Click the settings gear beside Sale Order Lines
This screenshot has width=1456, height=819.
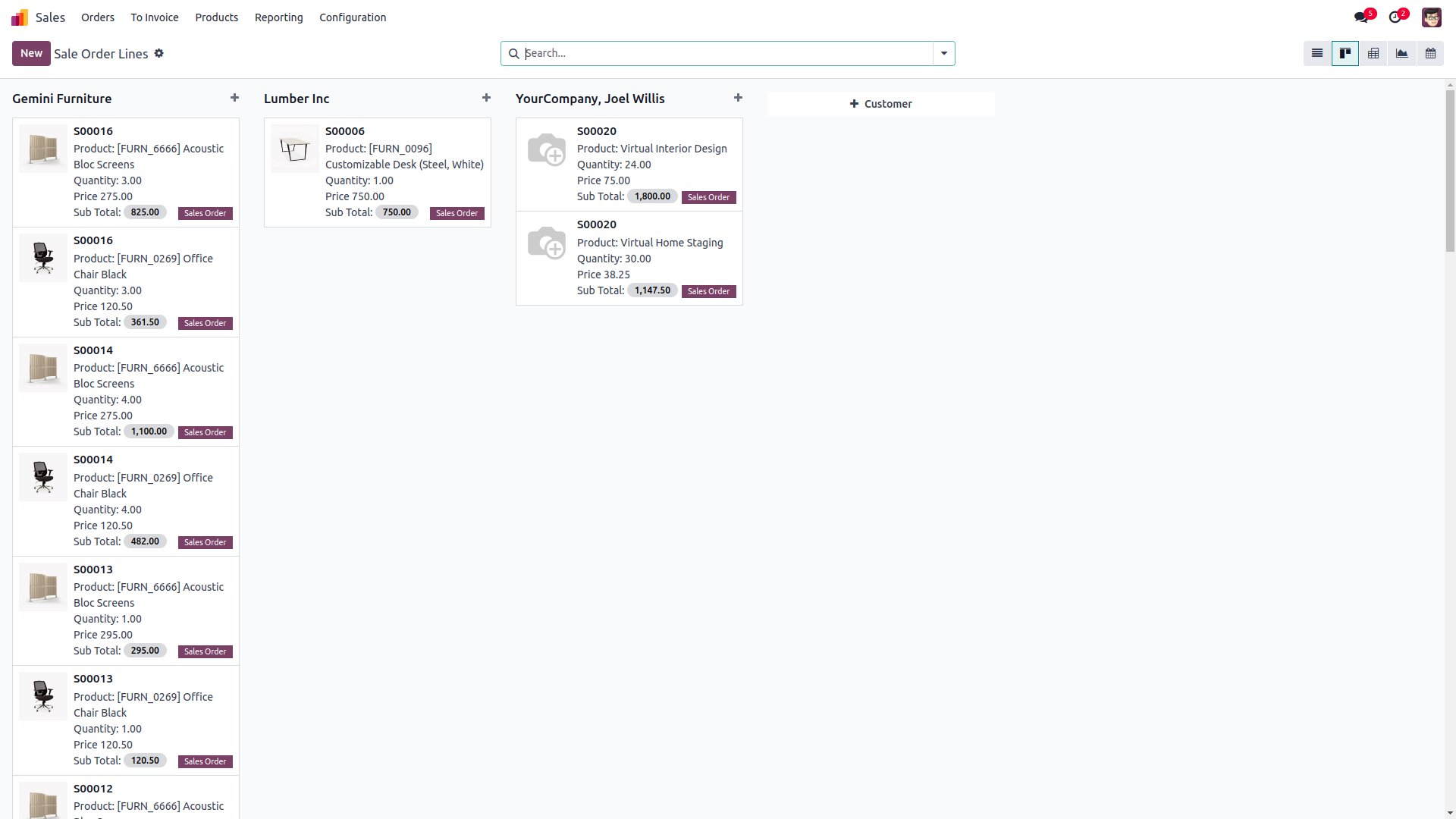pos(159,53)
